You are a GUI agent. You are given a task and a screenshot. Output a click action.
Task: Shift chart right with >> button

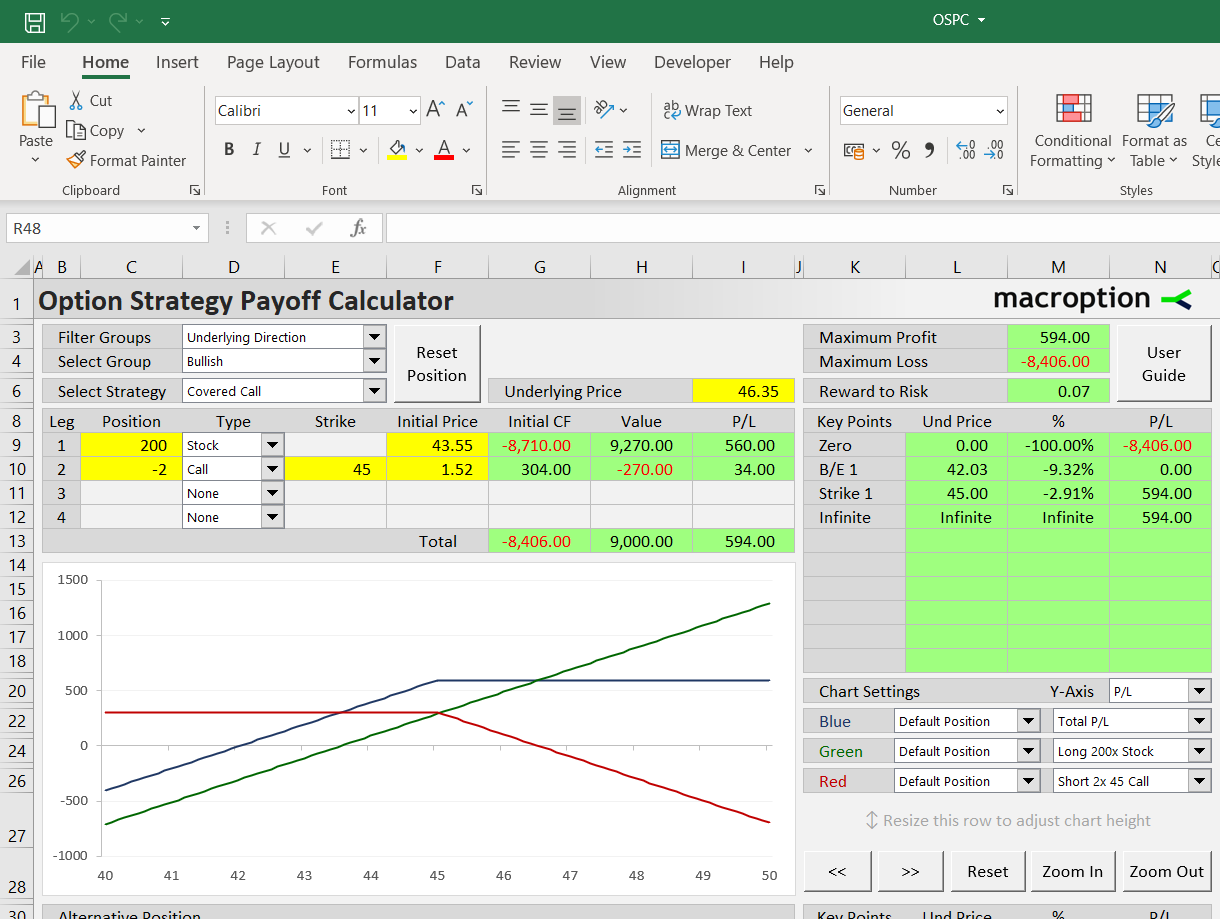[910, 872]
